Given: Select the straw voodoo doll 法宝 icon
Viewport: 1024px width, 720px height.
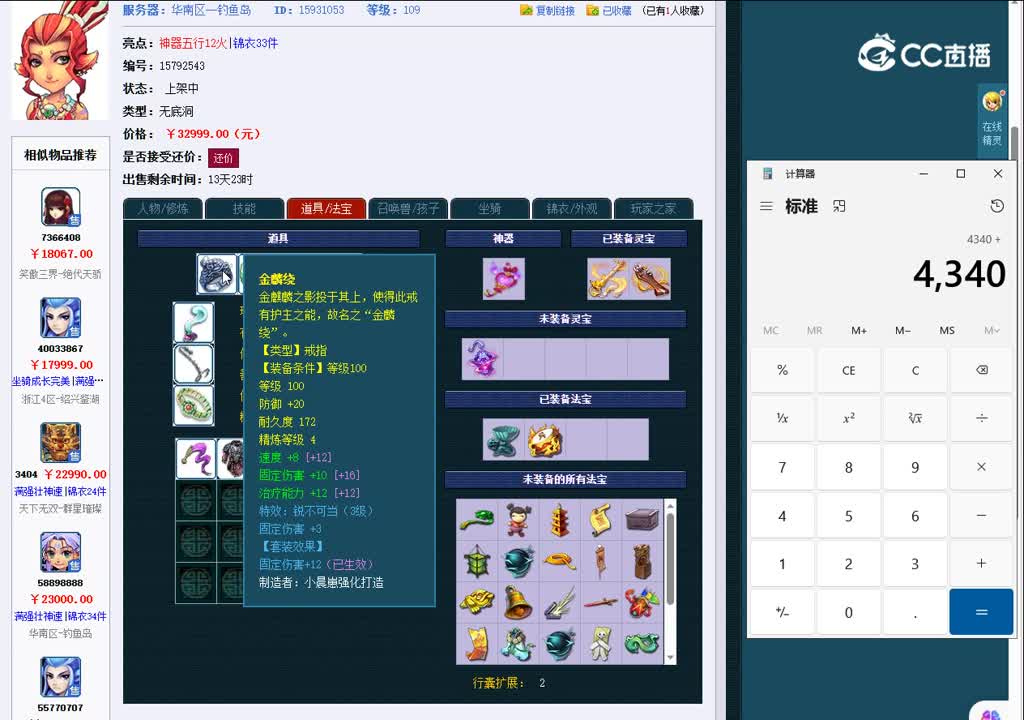Looking at the screenshot, I should coord(601,644).
